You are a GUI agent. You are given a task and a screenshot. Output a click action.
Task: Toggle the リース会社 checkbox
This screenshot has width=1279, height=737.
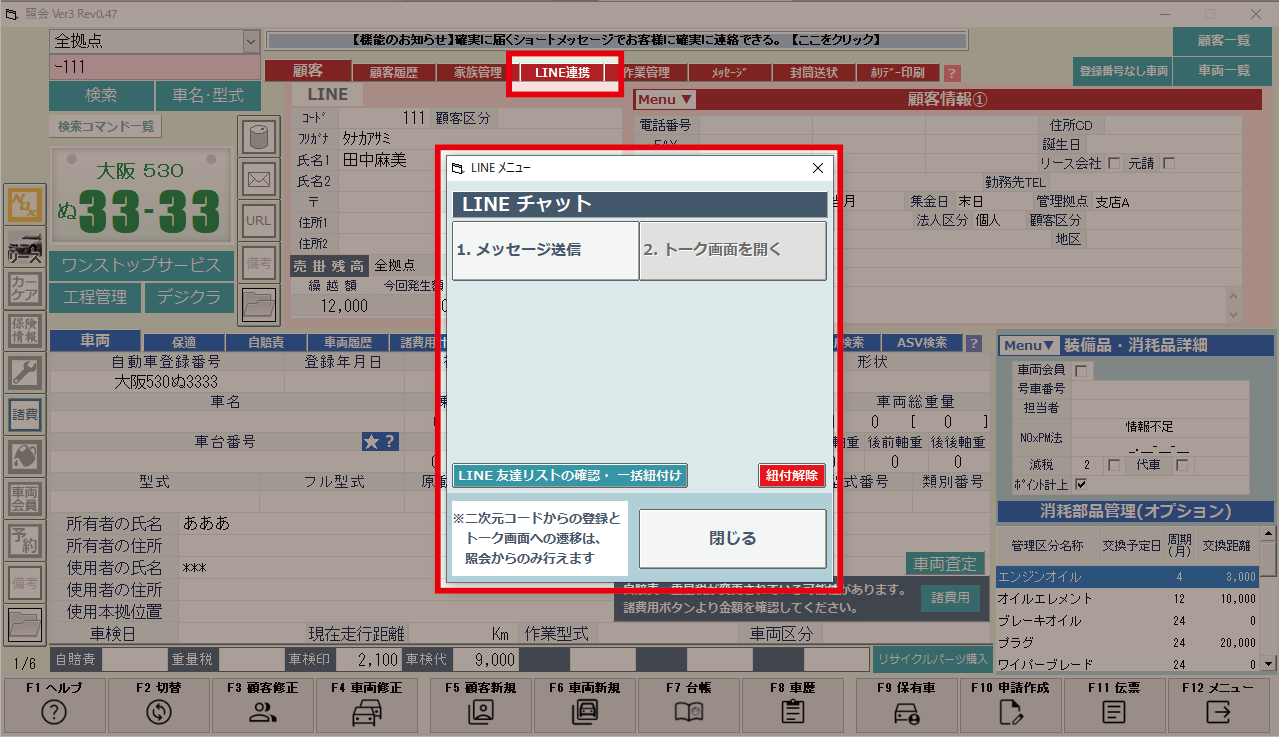pos(1113,163)
